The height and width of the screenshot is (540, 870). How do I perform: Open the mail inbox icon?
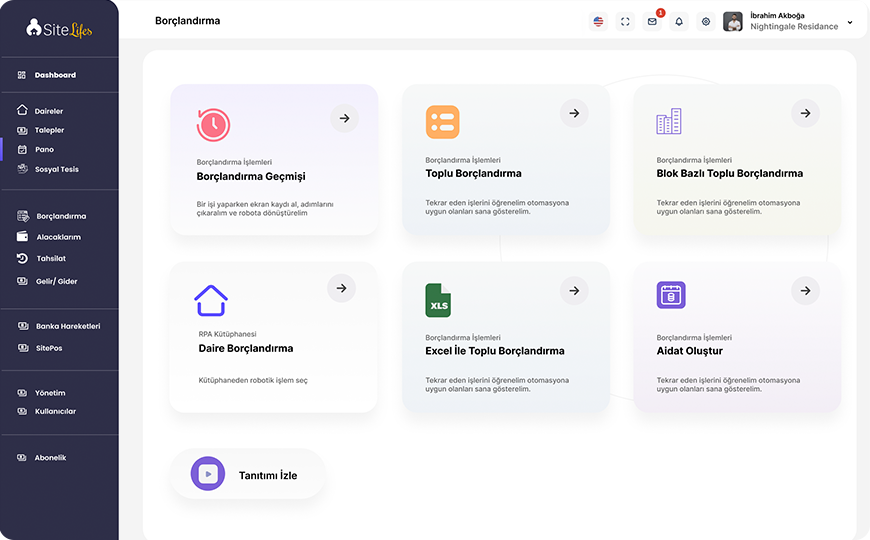(x=652, y=22)
